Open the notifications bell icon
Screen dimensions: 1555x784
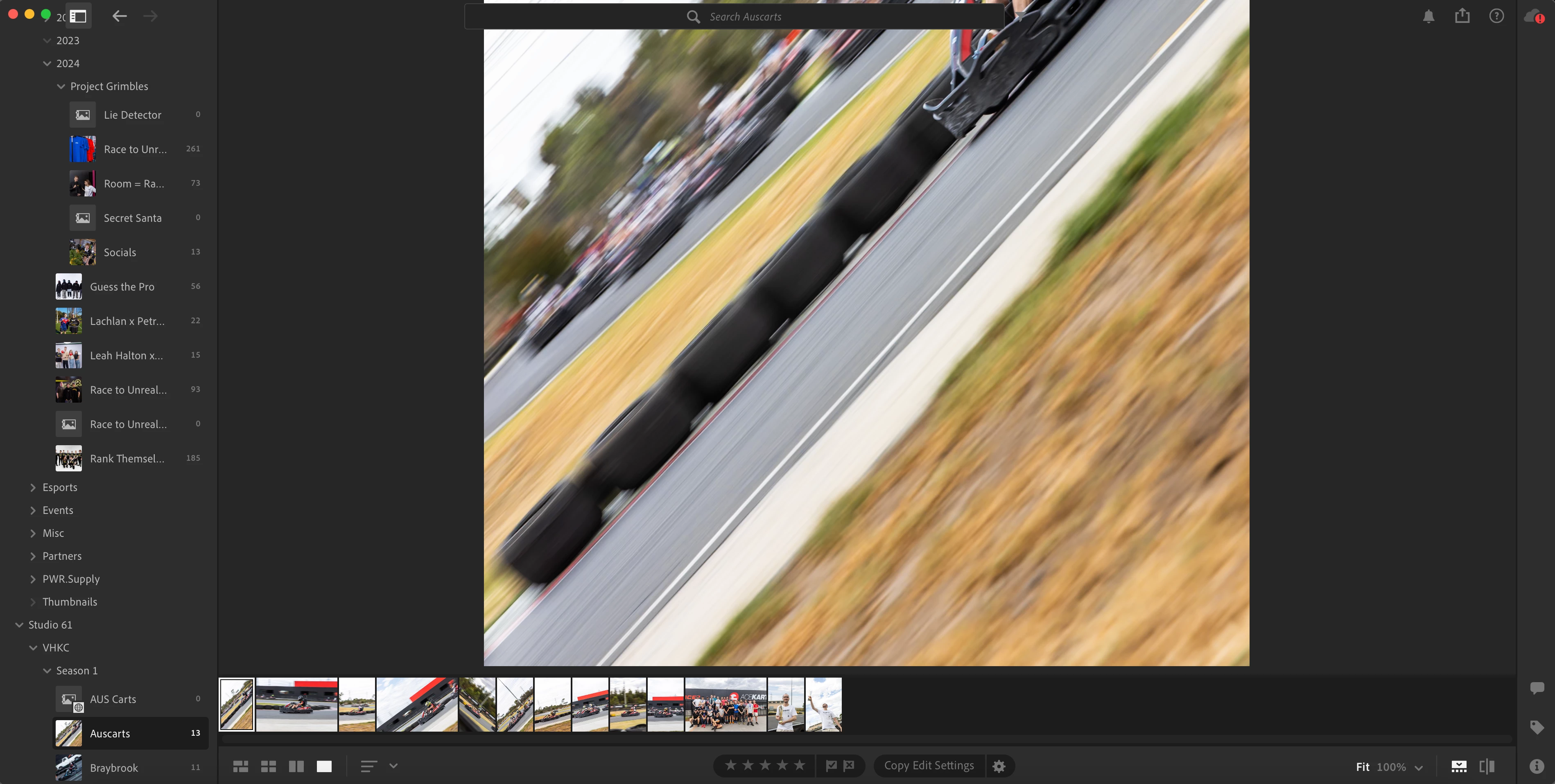[1428, 16]
